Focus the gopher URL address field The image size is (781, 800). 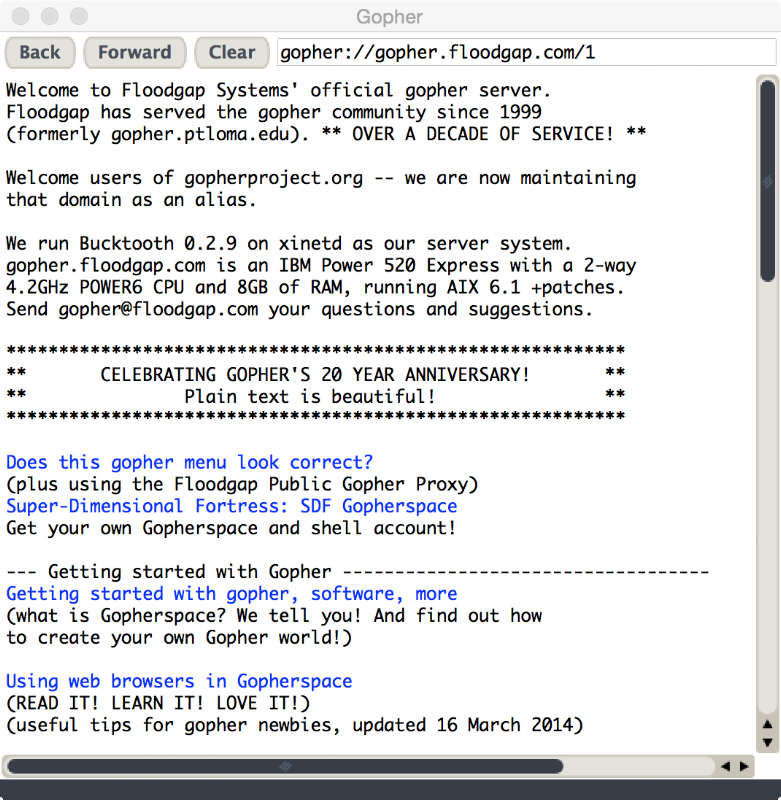point(526,52)
